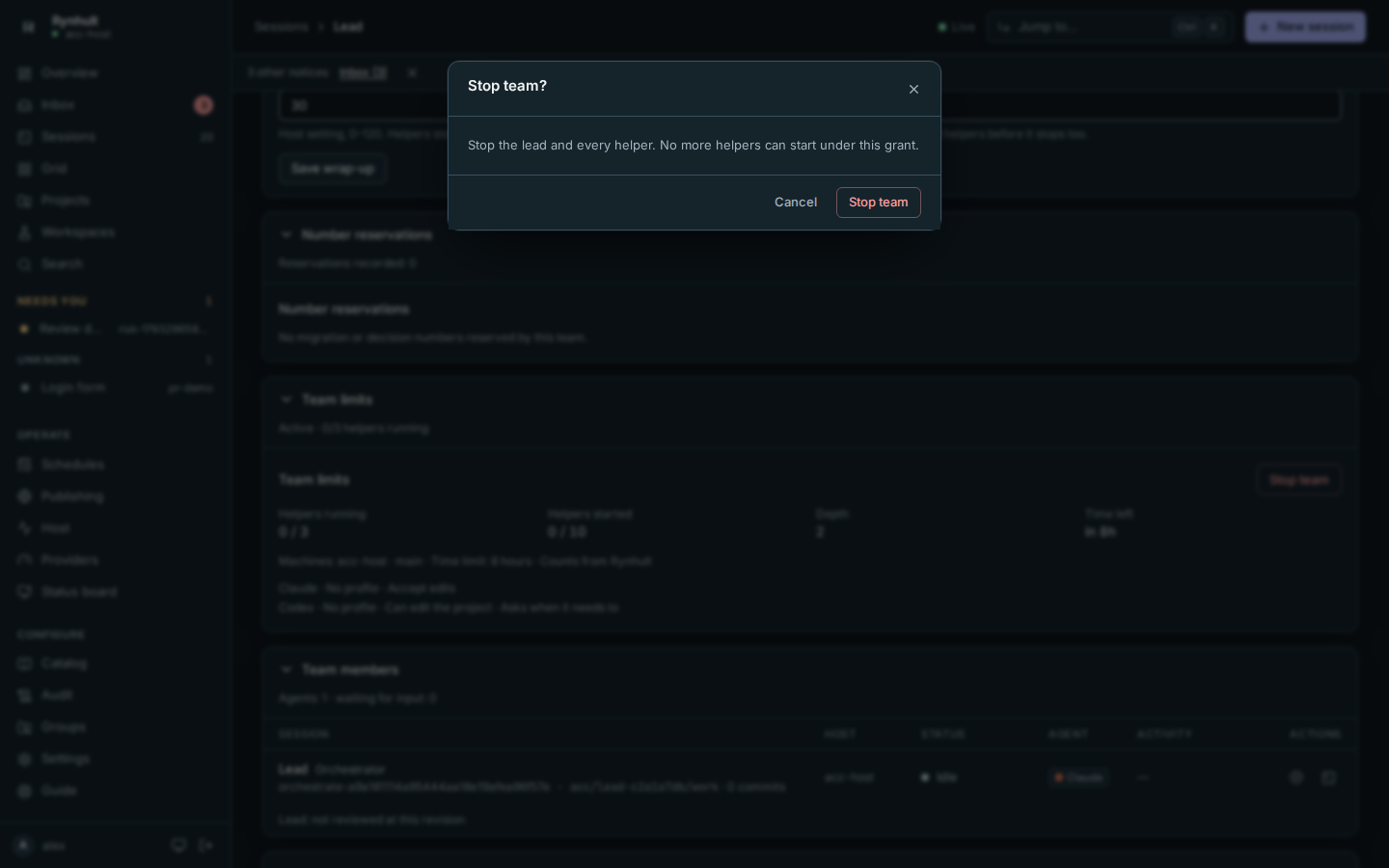Click New session button in header

[x=1305, y=27]
